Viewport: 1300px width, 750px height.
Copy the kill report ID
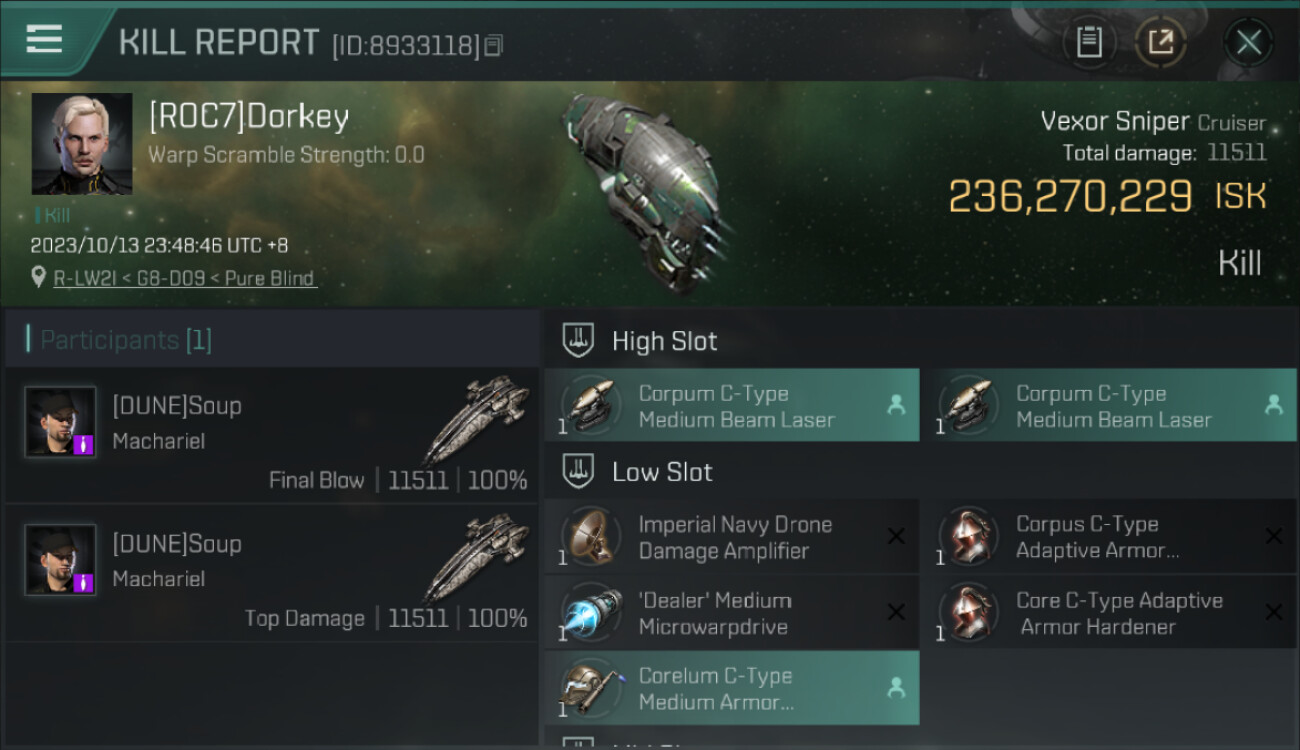tap(493, 45)
